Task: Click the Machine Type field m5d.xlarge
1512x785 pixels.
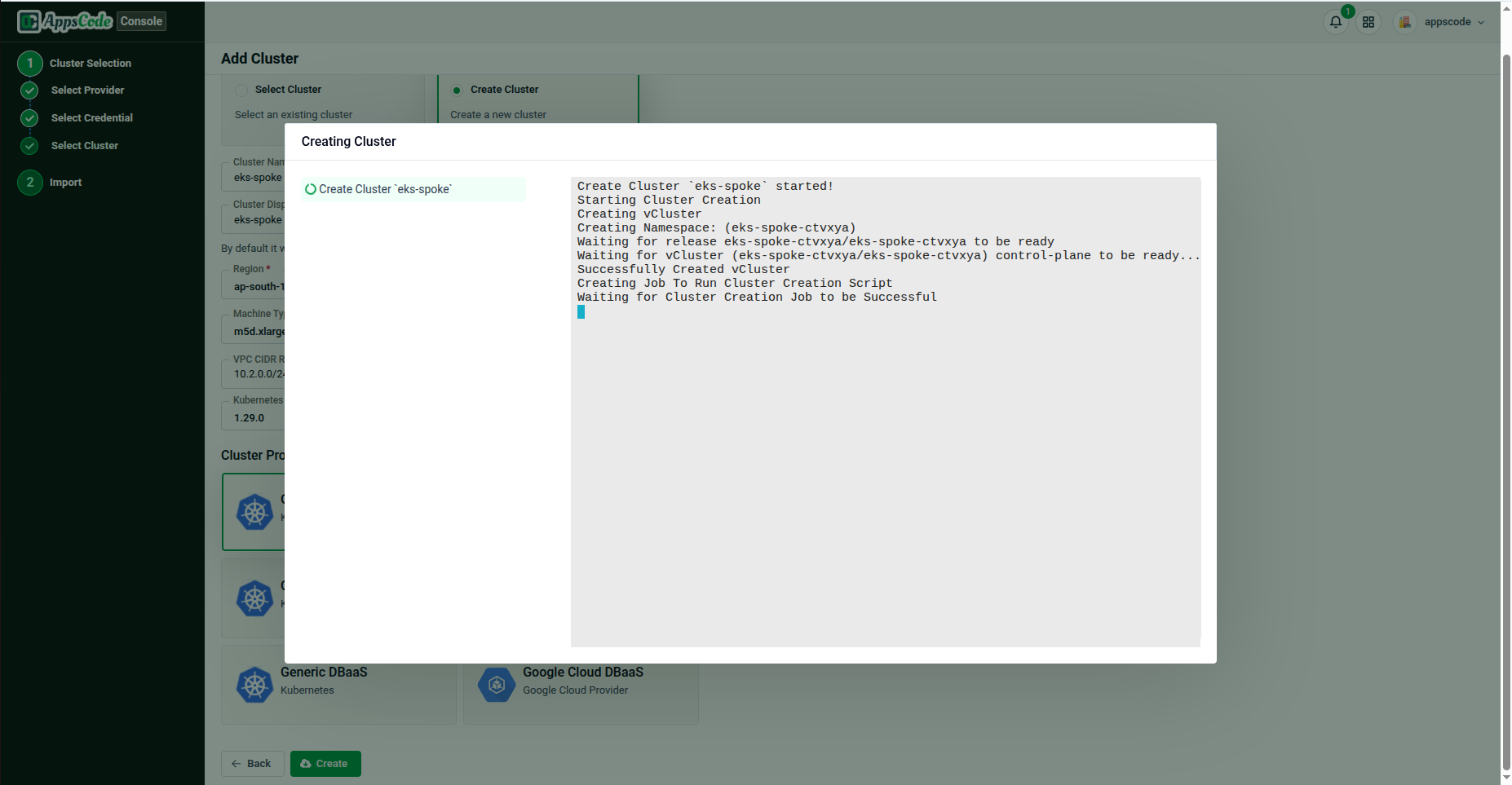Action: [254, 329]
